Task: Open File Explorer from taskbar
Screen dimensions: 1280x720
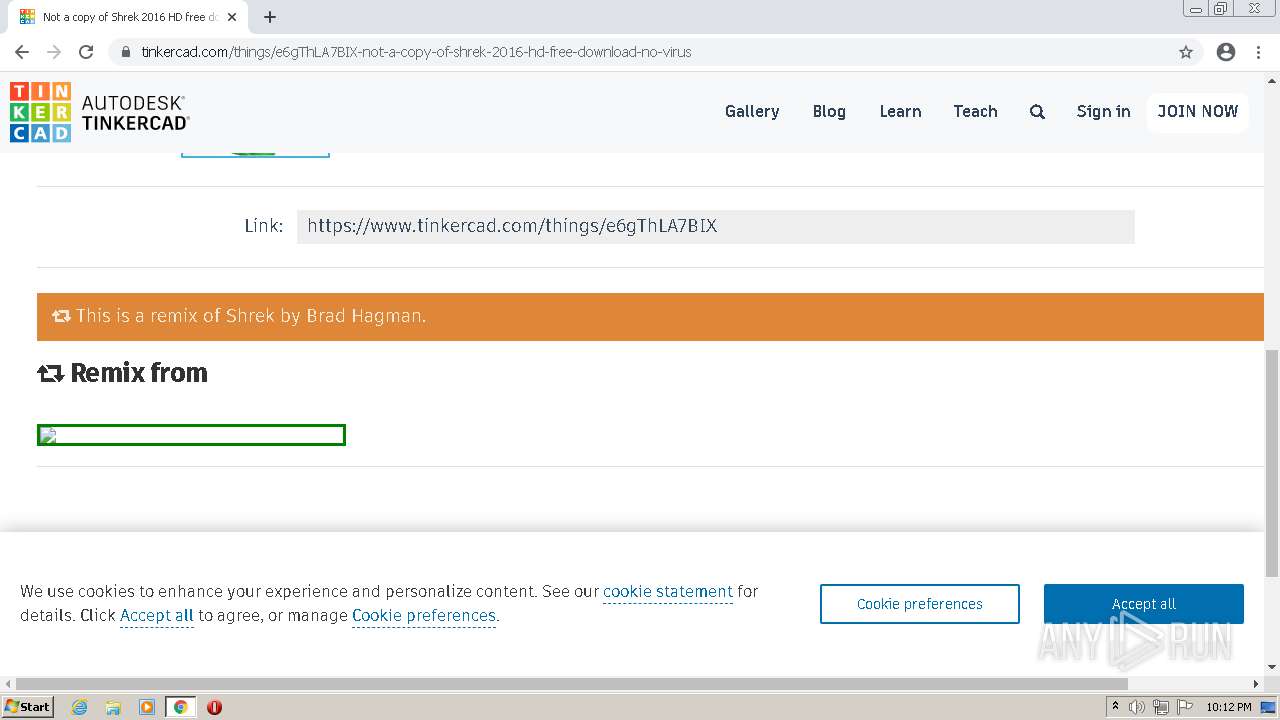Action: [113, 707]
